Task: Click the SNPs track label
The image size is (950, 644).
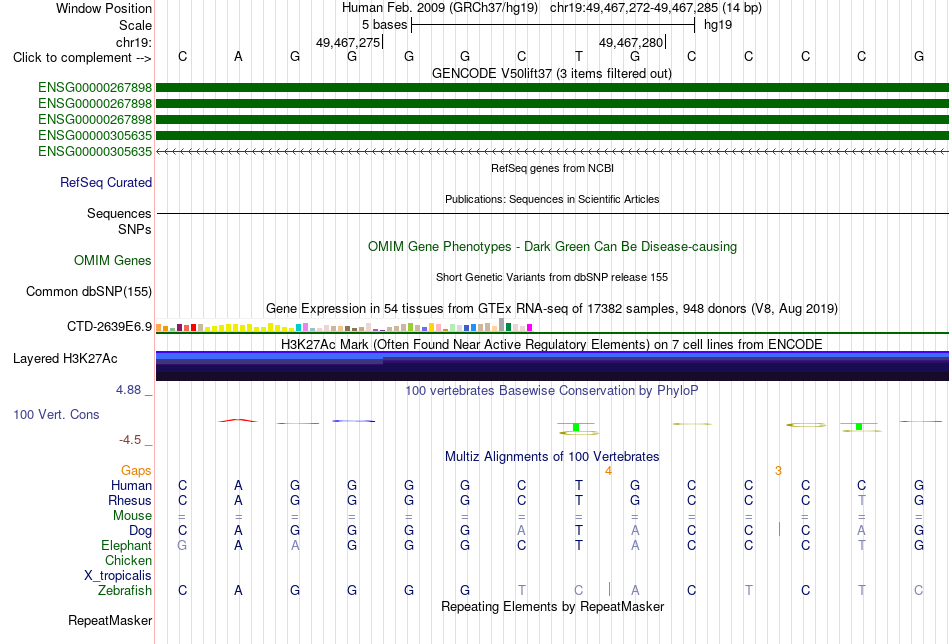Action: point(135,230)
